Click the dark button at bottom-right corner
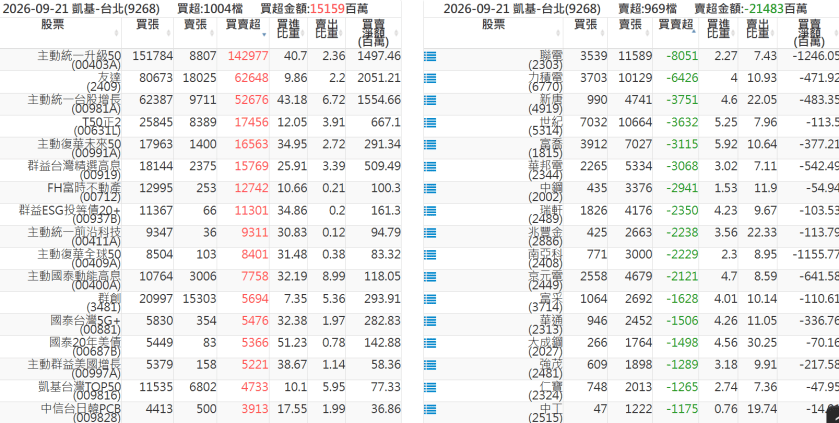Image resolution: width=839 pixels, height=423 pixels. tap(833, 414)
